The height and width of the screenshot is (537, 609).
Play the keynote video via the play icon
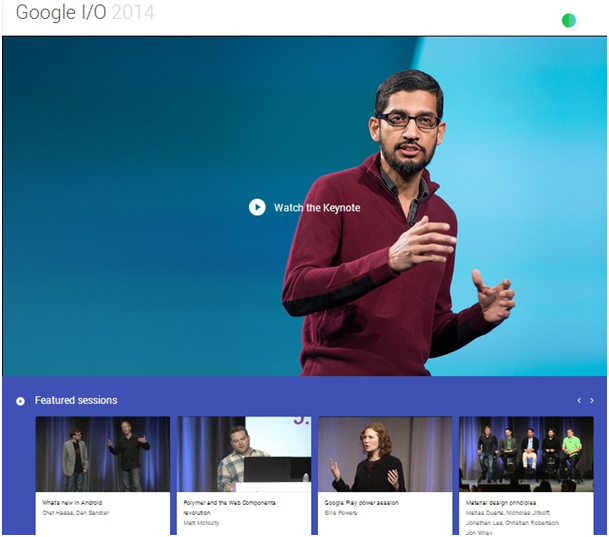pos(257,207)
